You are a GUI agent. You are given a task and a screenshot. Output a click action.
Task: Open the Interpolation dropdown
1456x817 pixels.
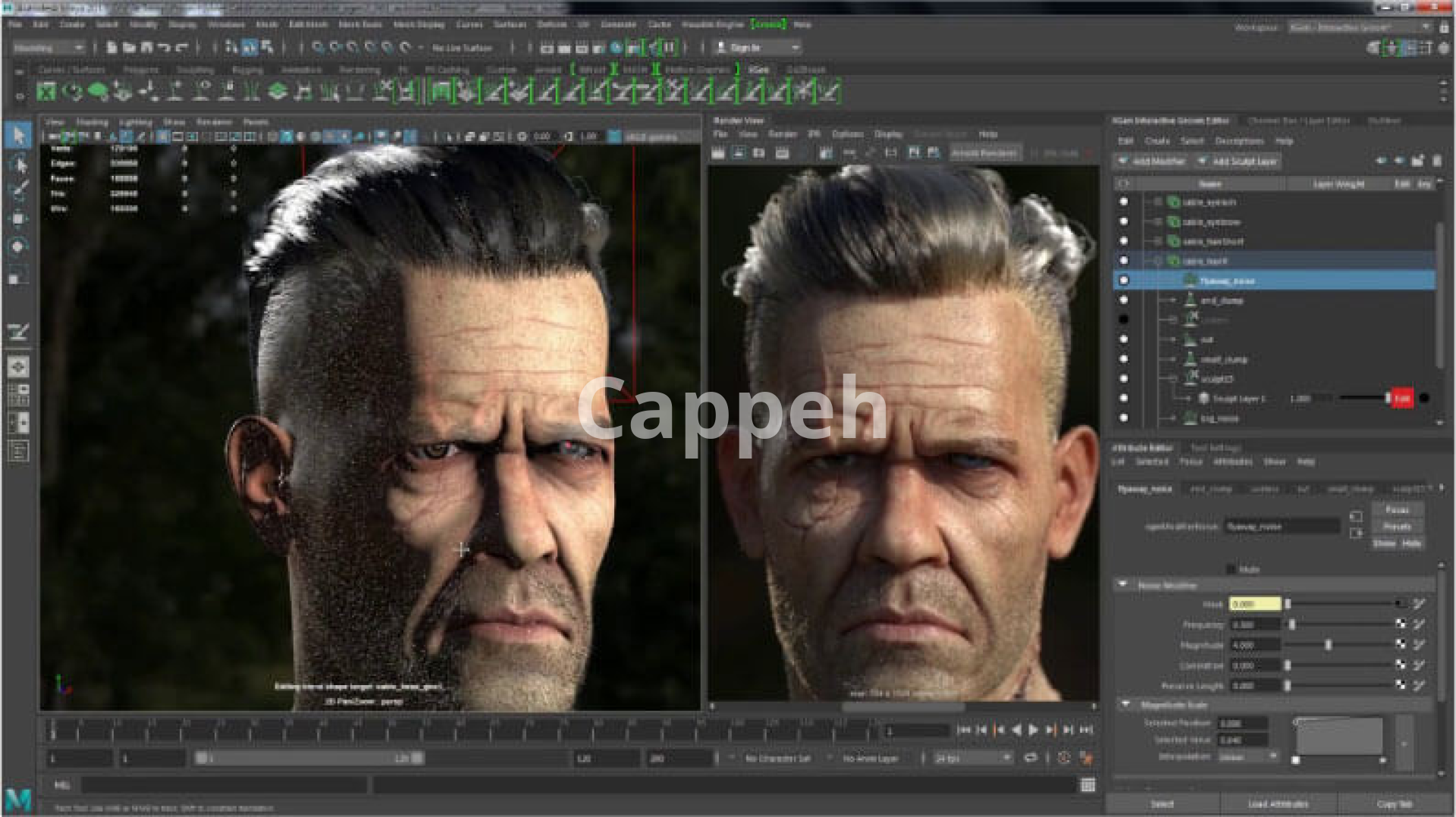tap(1247, 757)
